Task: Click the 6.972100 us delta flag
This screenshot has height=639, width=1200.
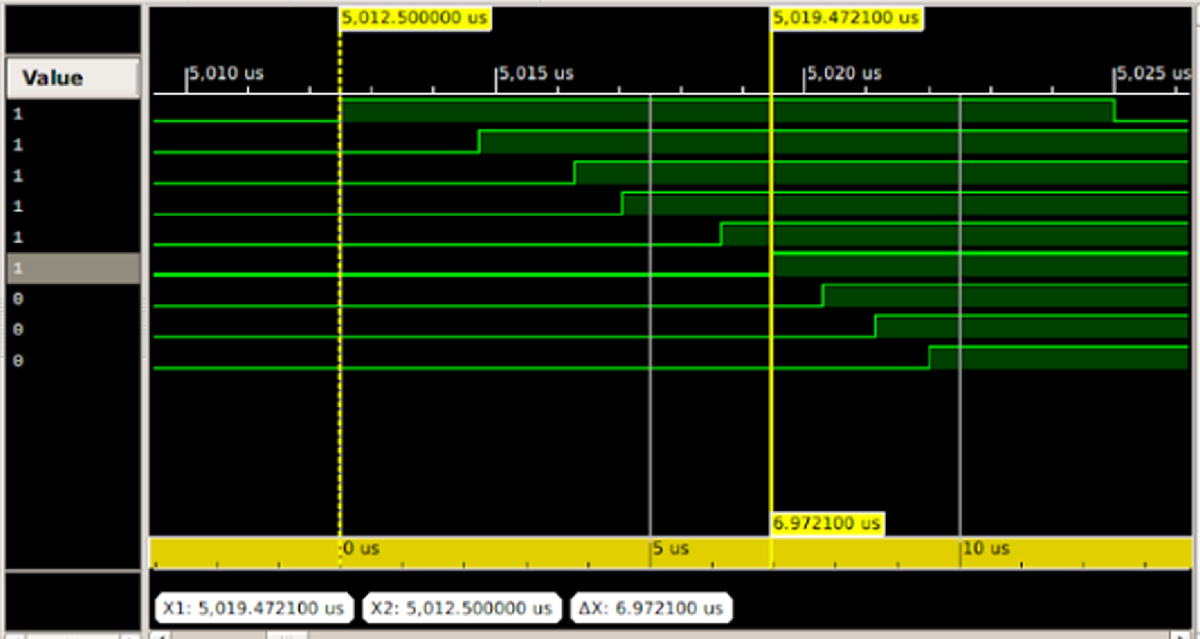Action: (827, 523)
